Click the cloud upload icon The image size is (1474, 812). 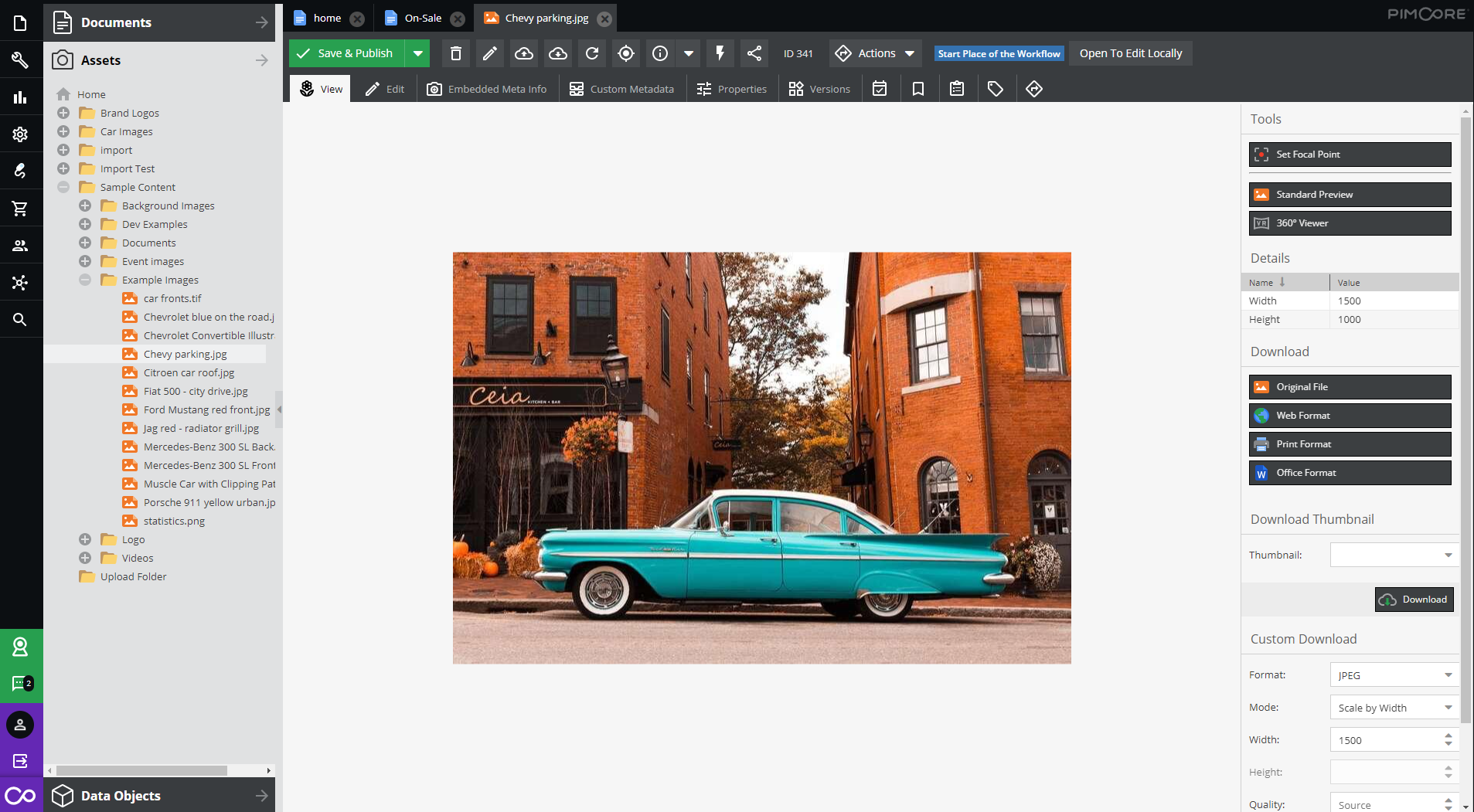coord(524,53)
